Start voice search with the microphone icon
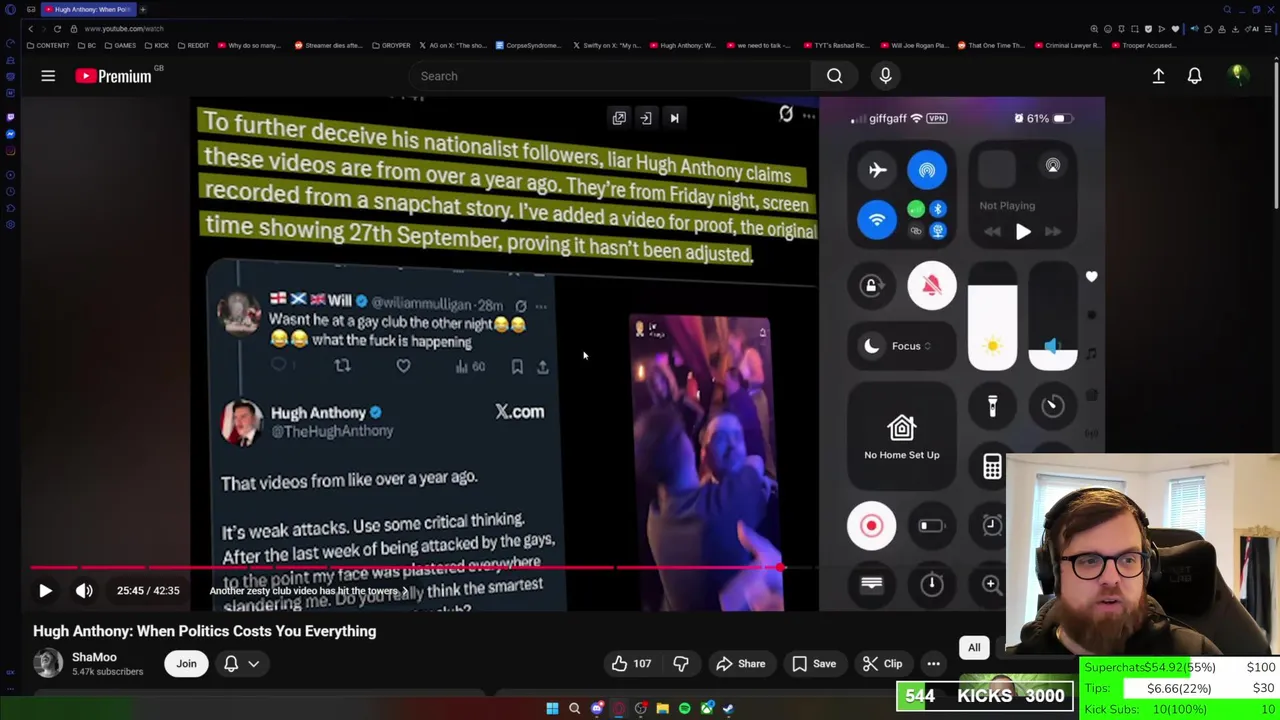This screenshot has width=1280, height=720. [885, 76]
